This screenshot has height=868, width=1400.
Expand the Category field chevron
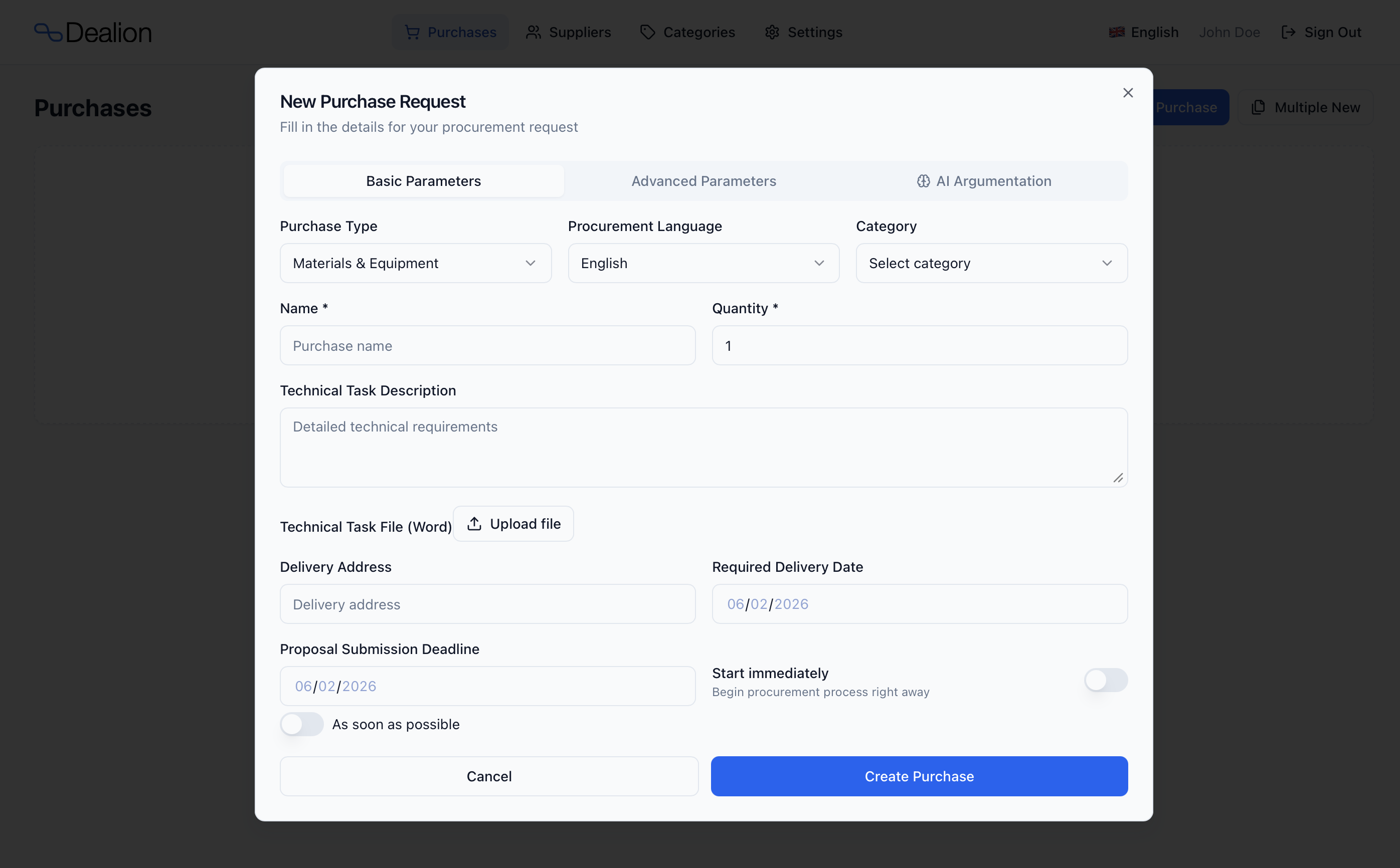1107,263
